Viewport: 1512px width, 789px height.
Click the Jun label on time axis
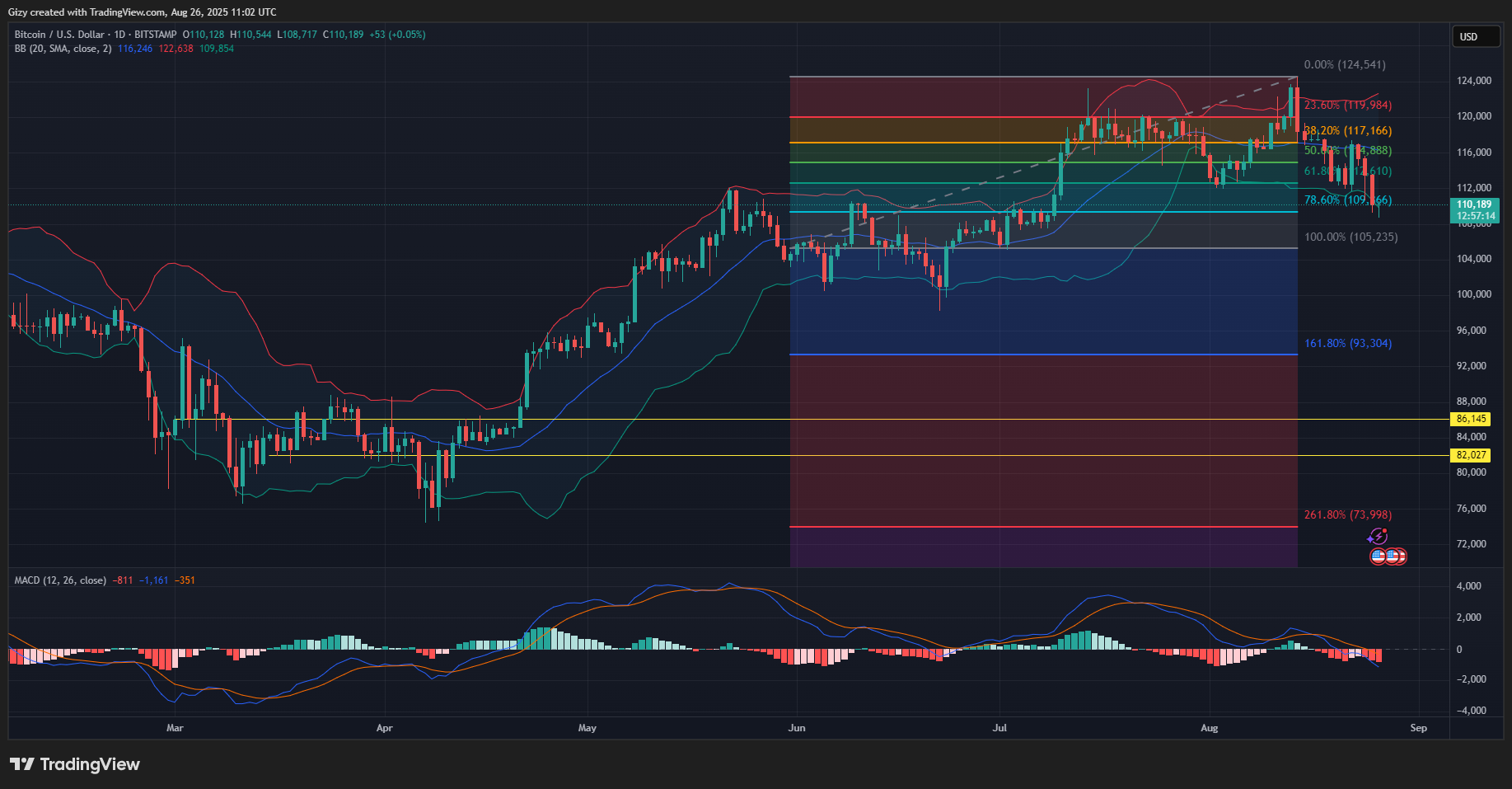pos(796,728)
